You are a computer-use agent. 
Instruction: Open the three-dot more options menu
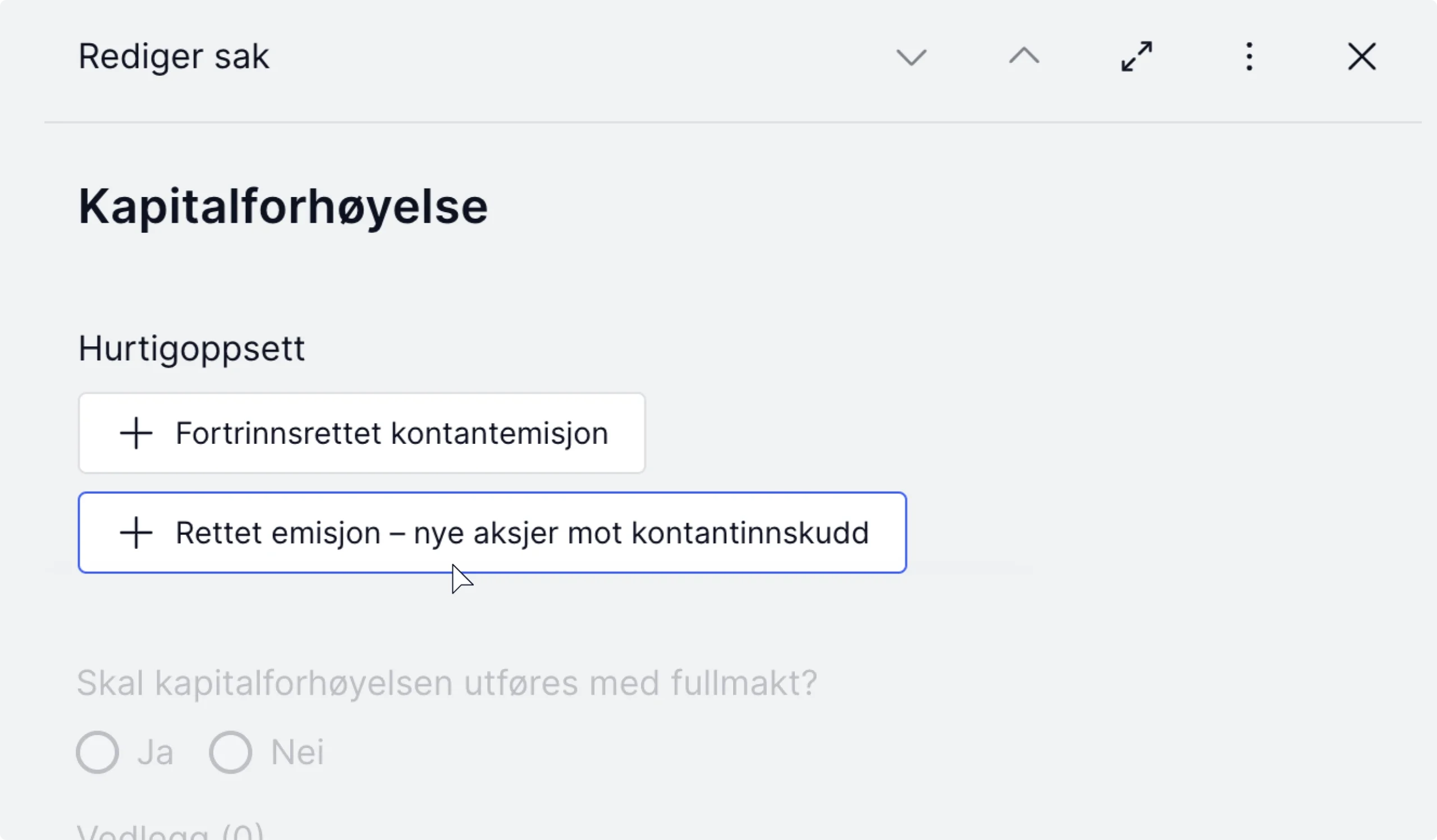coord(1249,57)
